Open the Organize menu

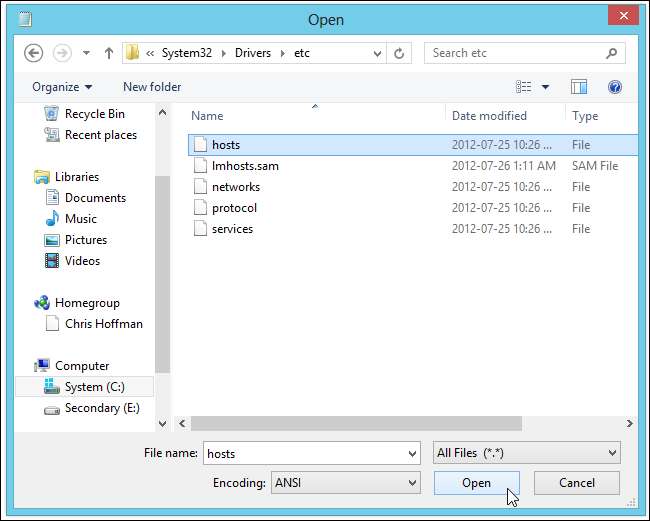pyautogui.click(x=62, y=87)
